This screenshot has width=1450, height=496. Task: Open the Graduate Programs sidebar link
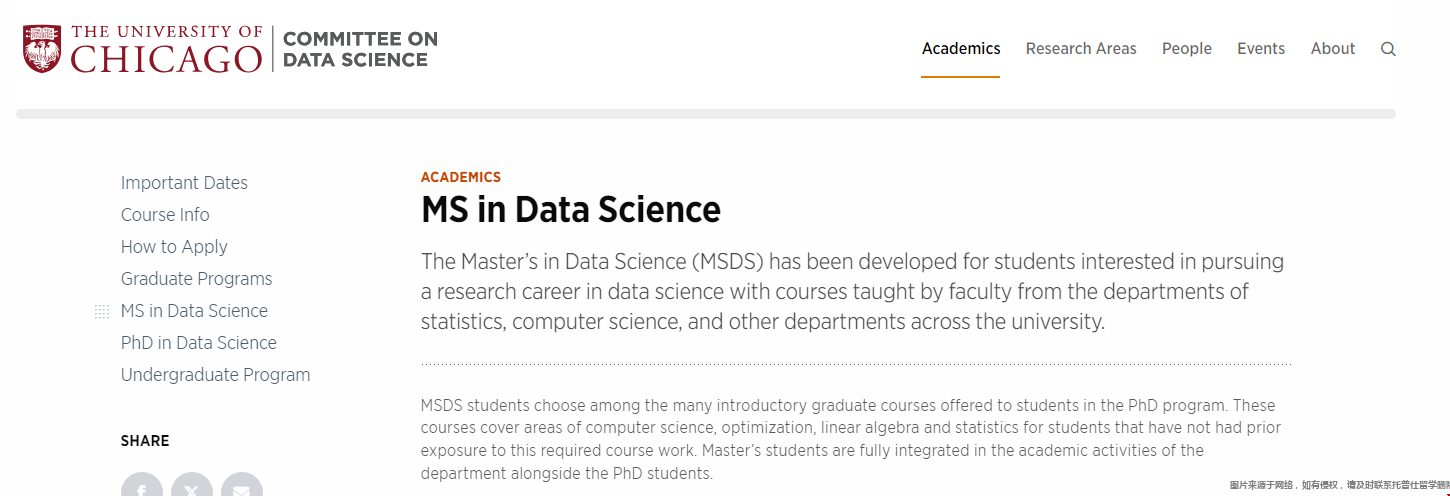click(196, 279)
